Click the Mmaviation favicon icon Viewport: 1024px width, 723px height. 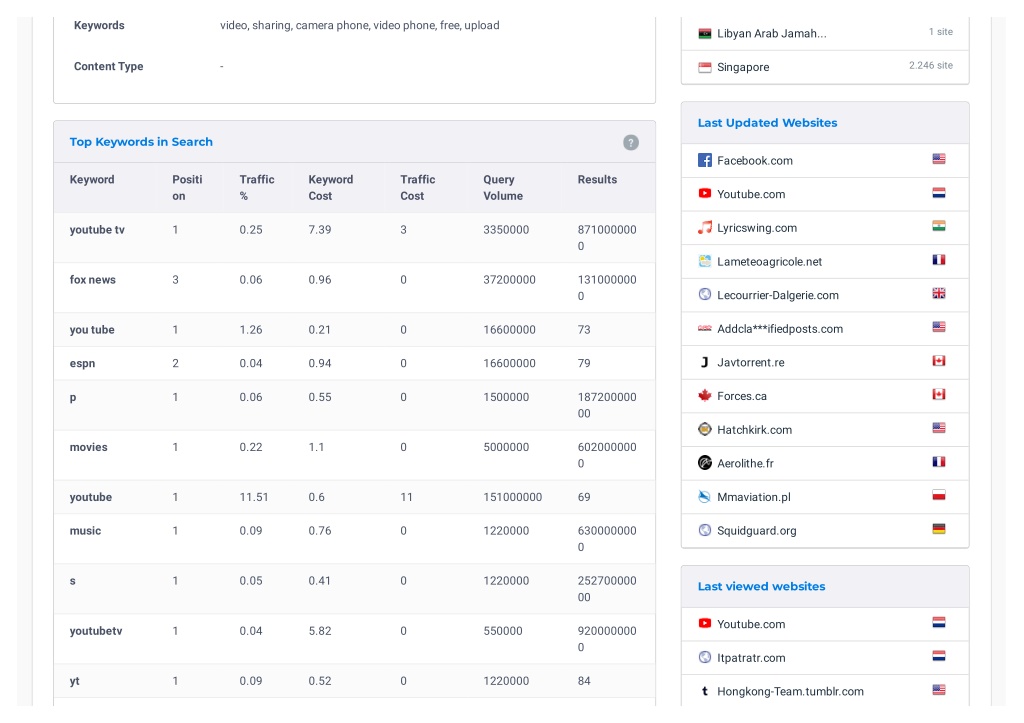pos(705,496)
